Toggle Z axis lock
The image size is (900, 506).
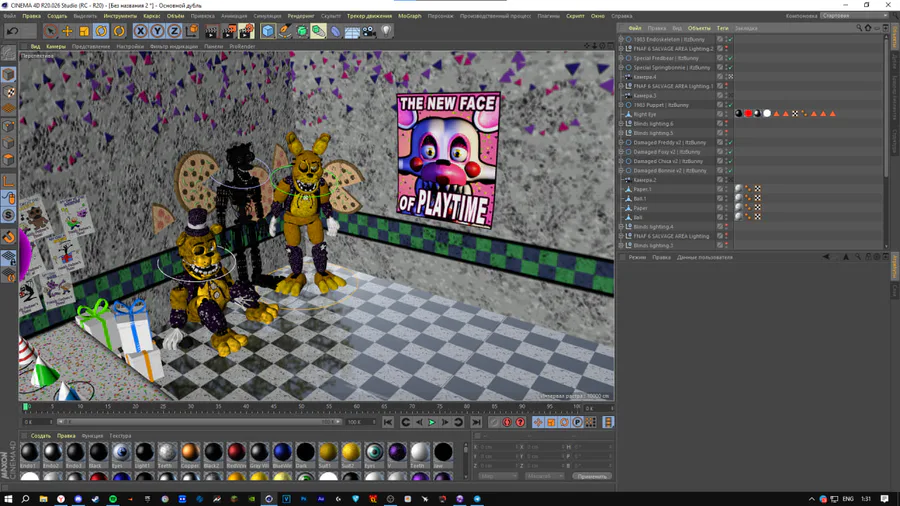174,31
